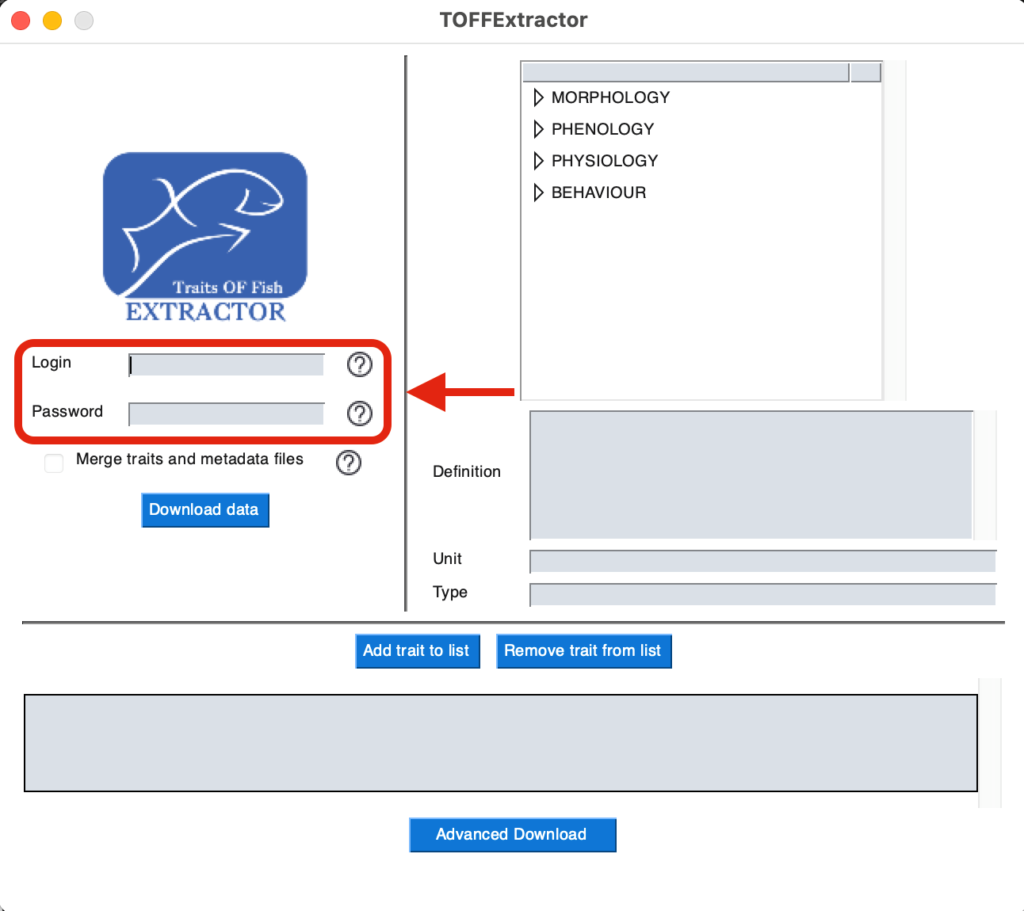Screen dimensions: 1024x911
Task: Expand the PHENOLOGY disclosure triangle
Action: tap(538, 129)
